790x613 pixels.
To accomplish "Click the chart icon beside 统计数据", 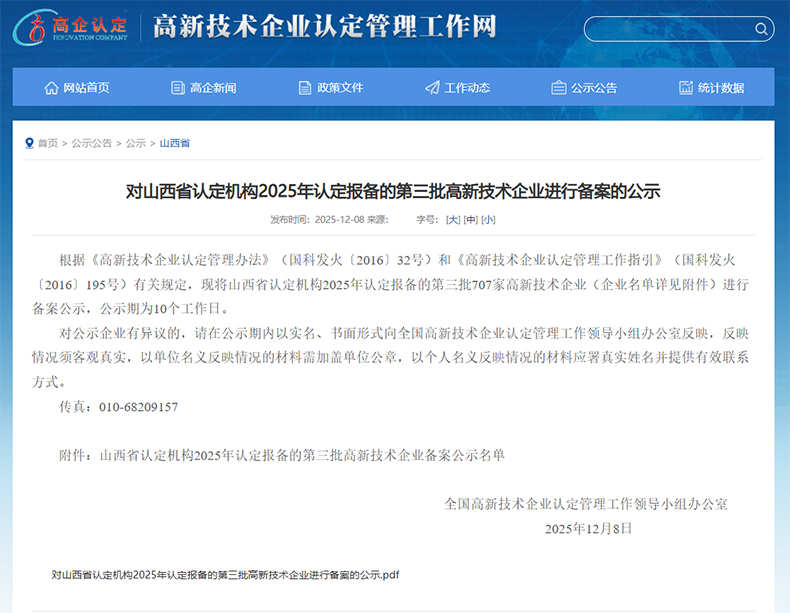I will coord(686,88).
